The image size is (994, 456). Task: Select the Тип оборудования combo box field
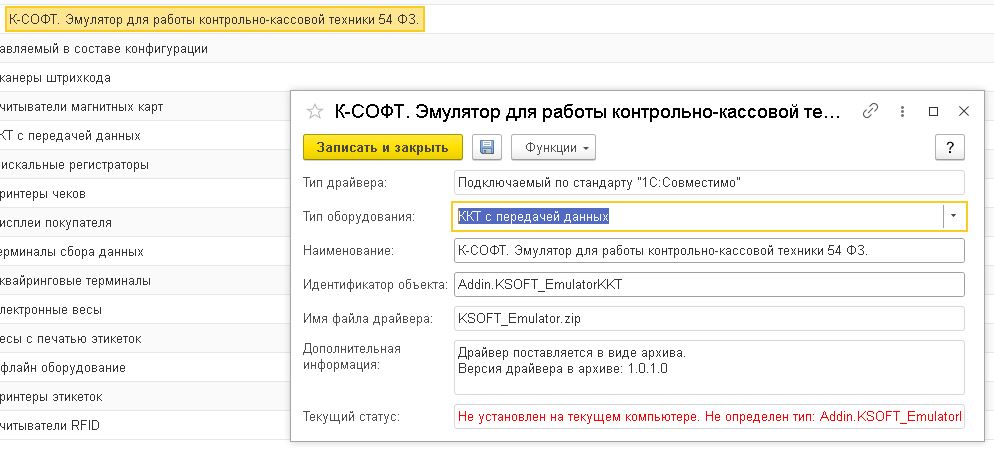709,216
